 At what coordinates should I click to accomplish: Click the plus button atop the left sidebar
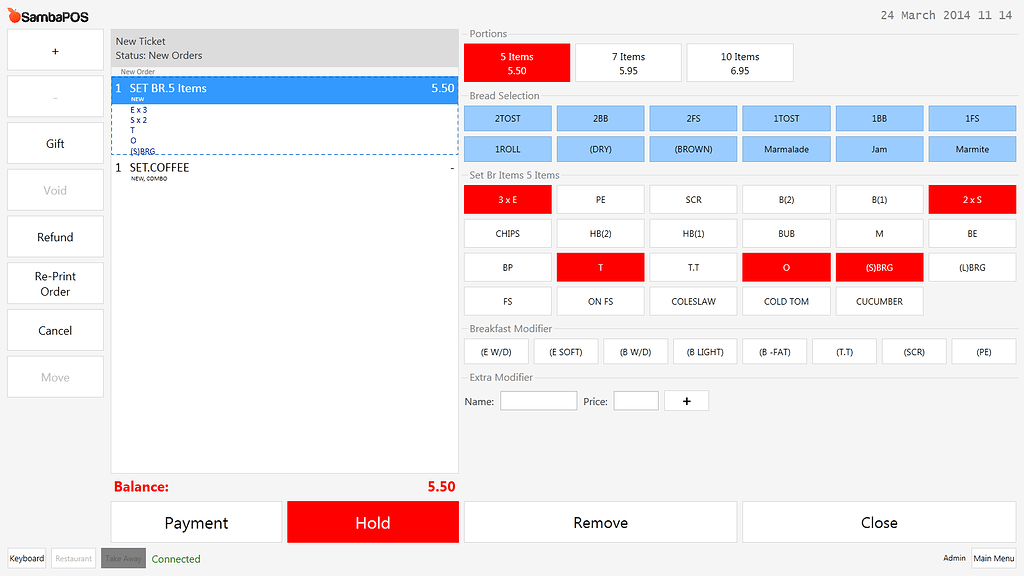pyautogui.click(x=55, y=49)
